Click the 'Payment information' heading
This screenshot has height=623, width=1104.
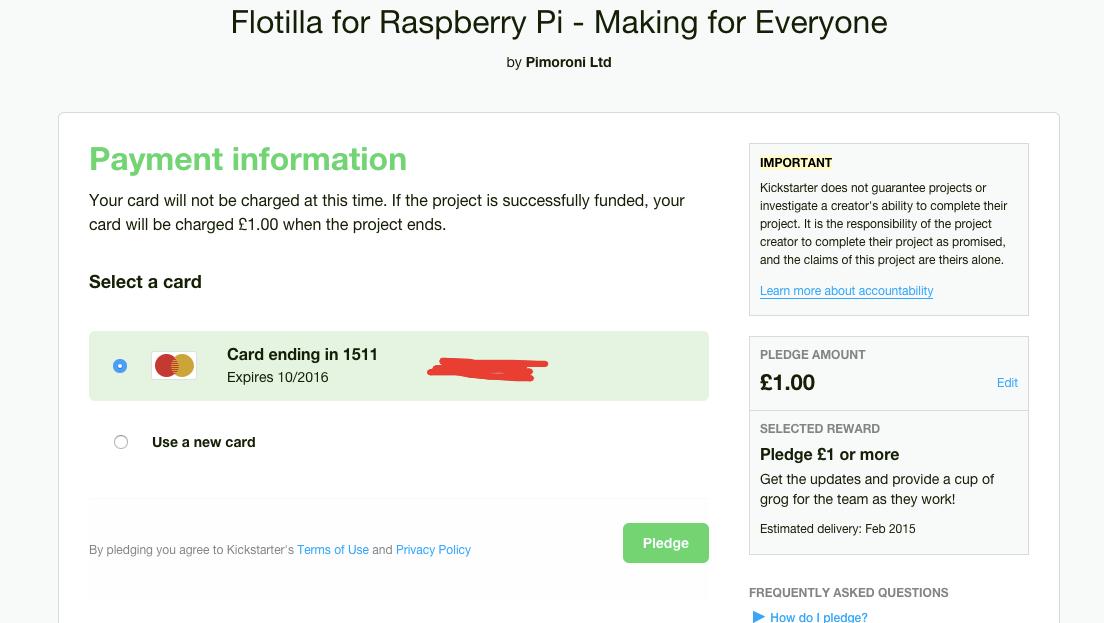tap(248, 159)
